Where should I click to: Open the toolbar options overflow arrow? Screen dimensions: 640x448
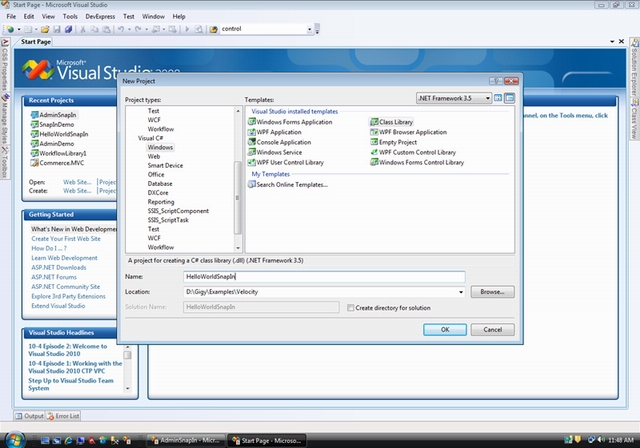click(x=317, y=29)
